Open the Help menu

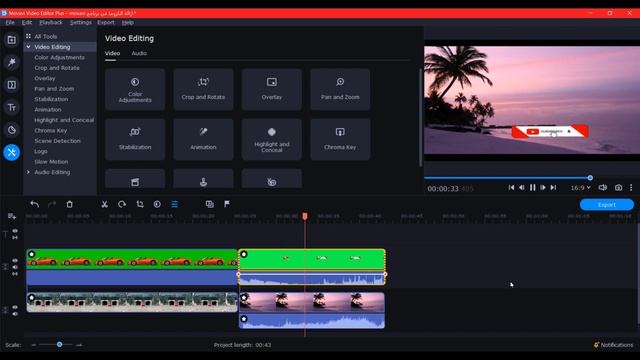[128, 22]
